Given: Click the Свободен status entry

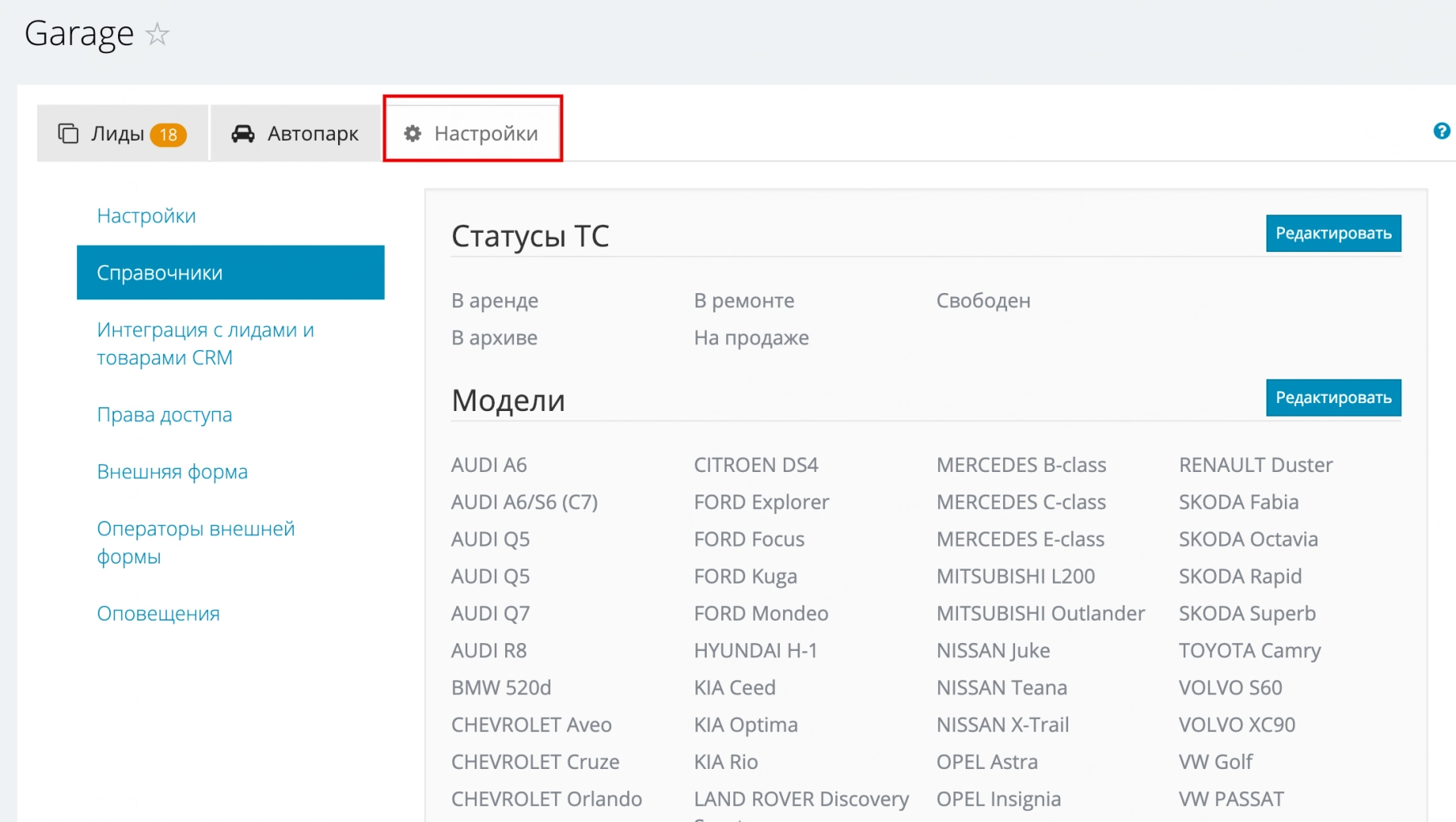Looking at the screenshot, I should click(x=983, y=301).
